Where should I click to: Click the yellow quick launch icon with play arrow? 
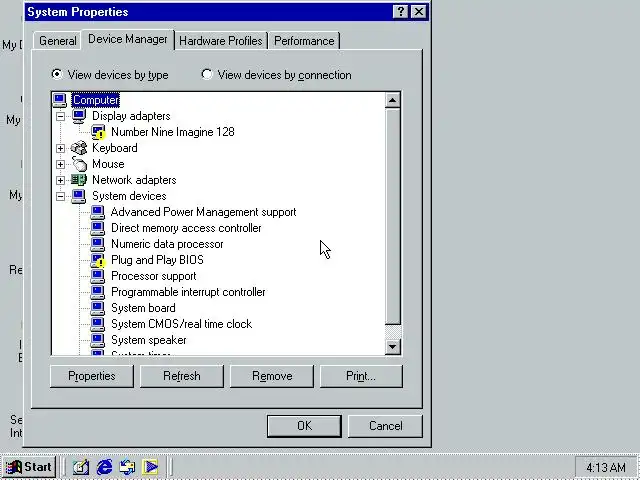pos(150,467)
